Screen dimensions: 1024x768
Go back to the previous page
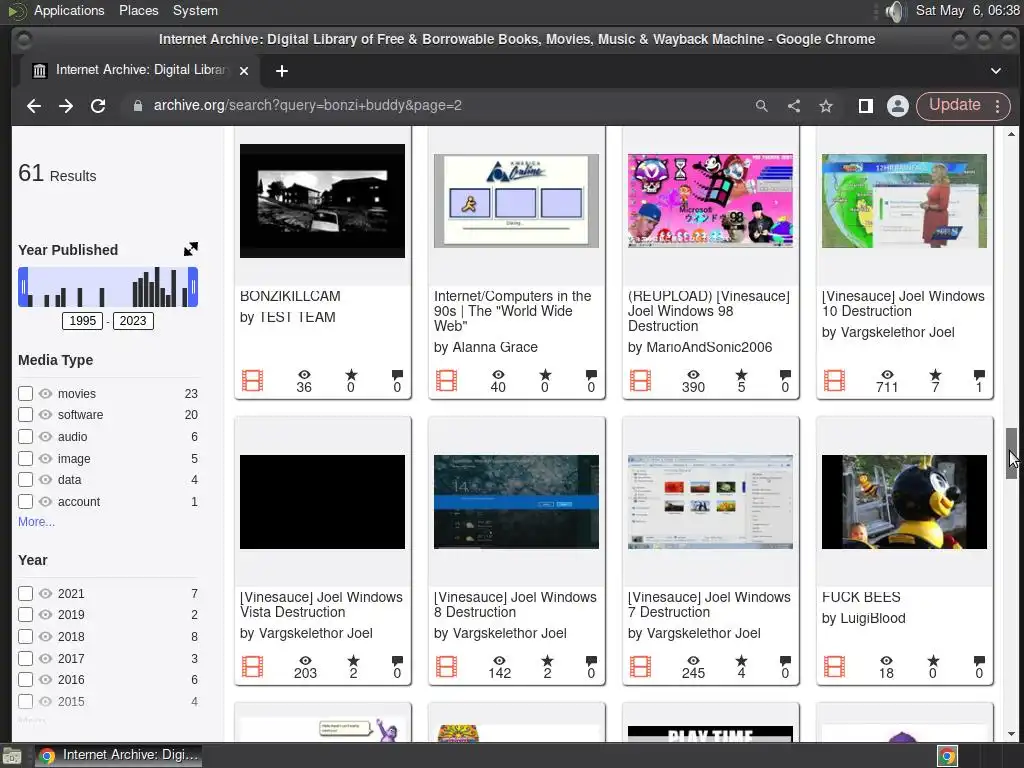point(34,106)
